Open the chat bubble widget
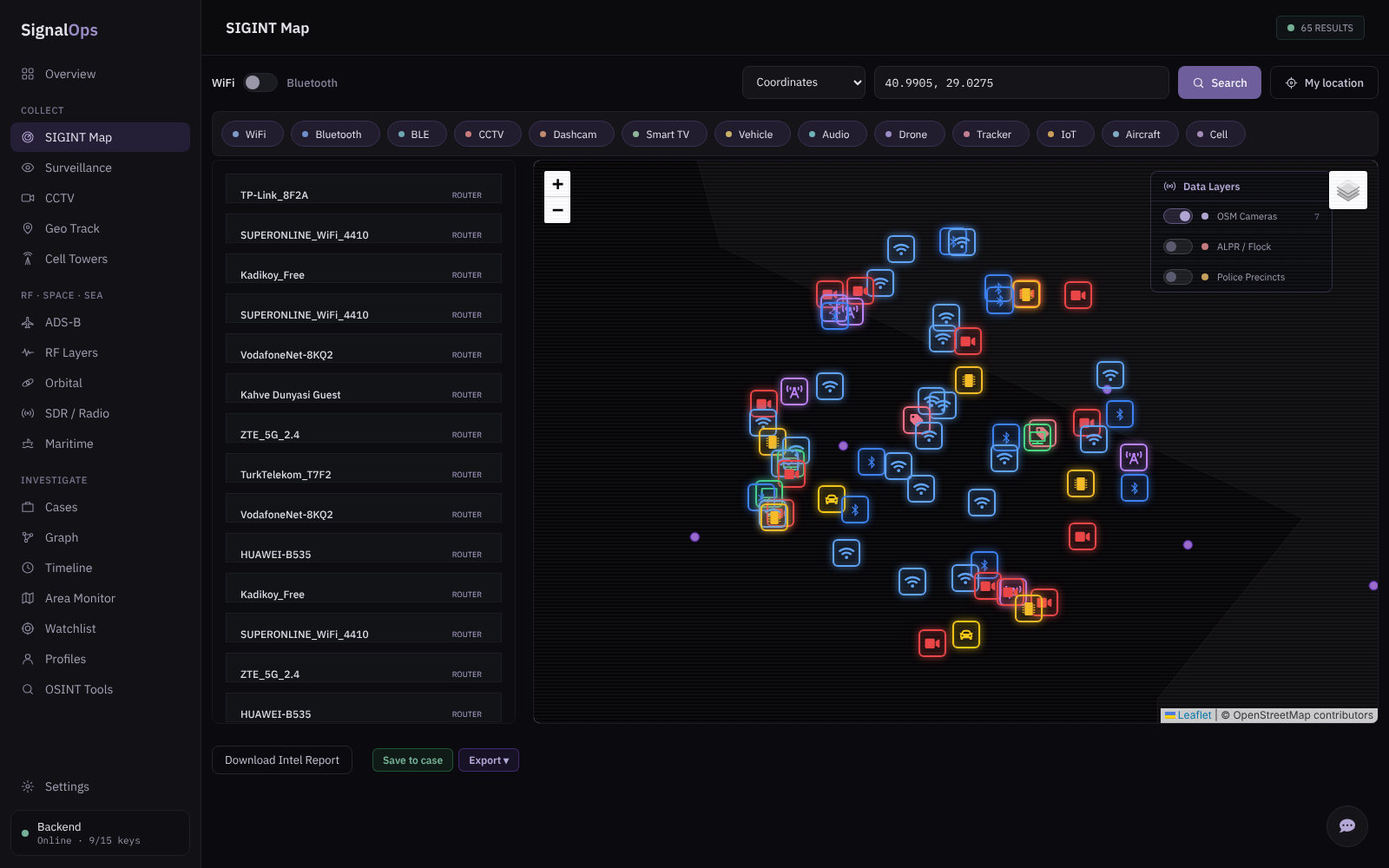 1347,826
